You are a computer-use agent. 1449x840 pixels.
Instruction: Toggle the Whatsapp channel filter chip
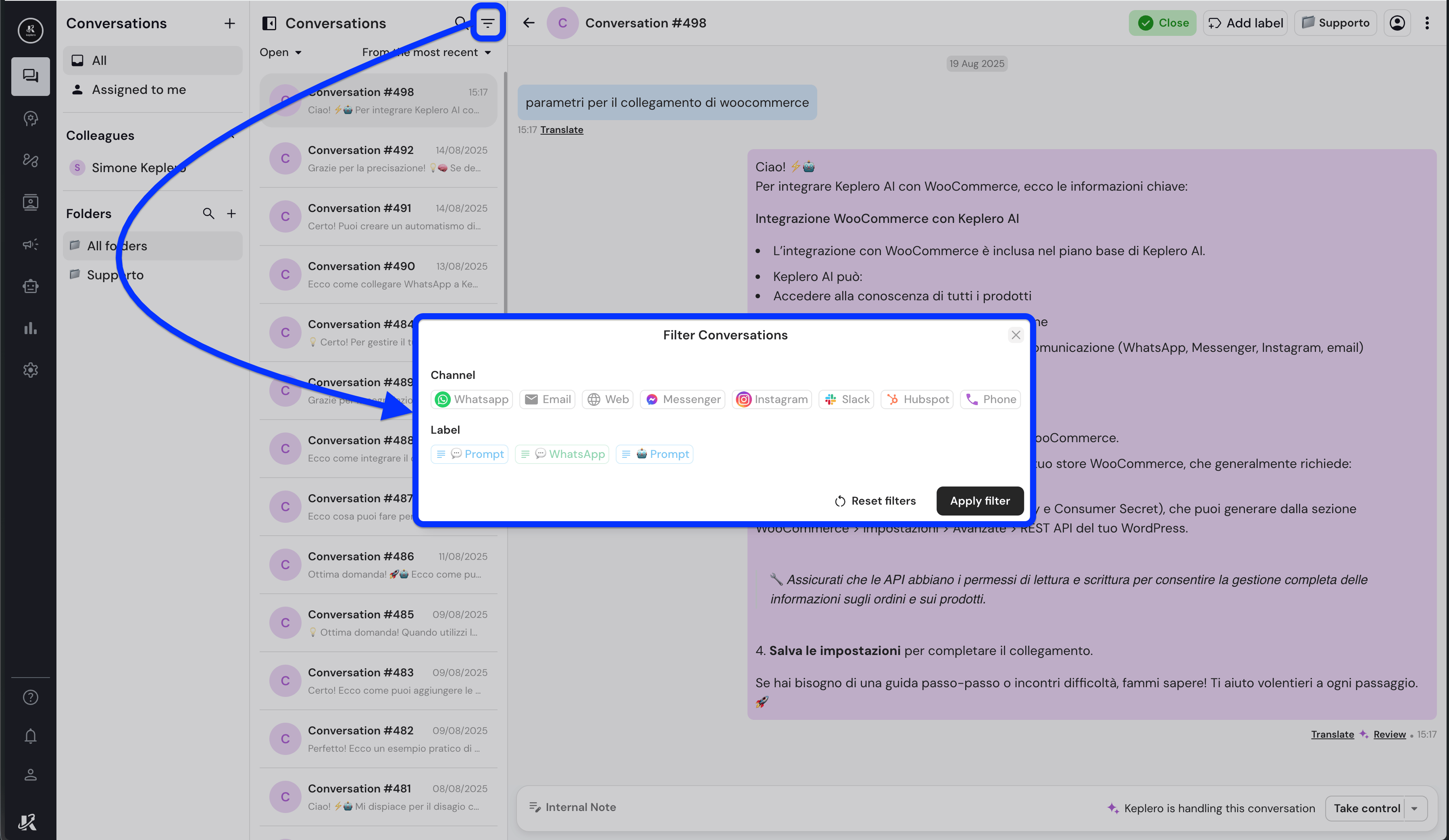pos(471,399)
